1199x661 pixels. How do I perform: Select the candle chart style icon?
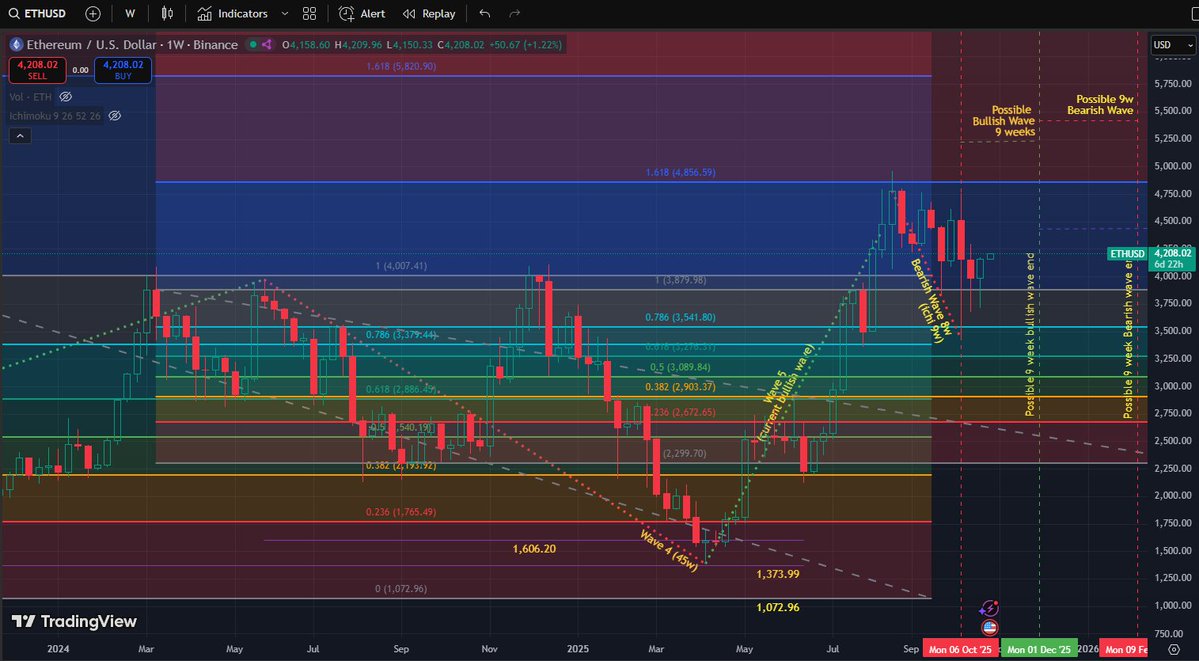[166, 13]
